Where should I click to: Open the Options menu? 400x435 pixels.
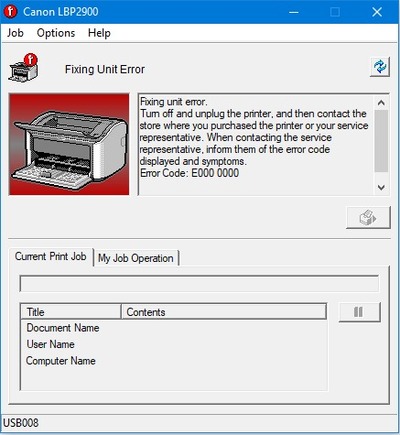pyautogui.click(x=56, y=33)
